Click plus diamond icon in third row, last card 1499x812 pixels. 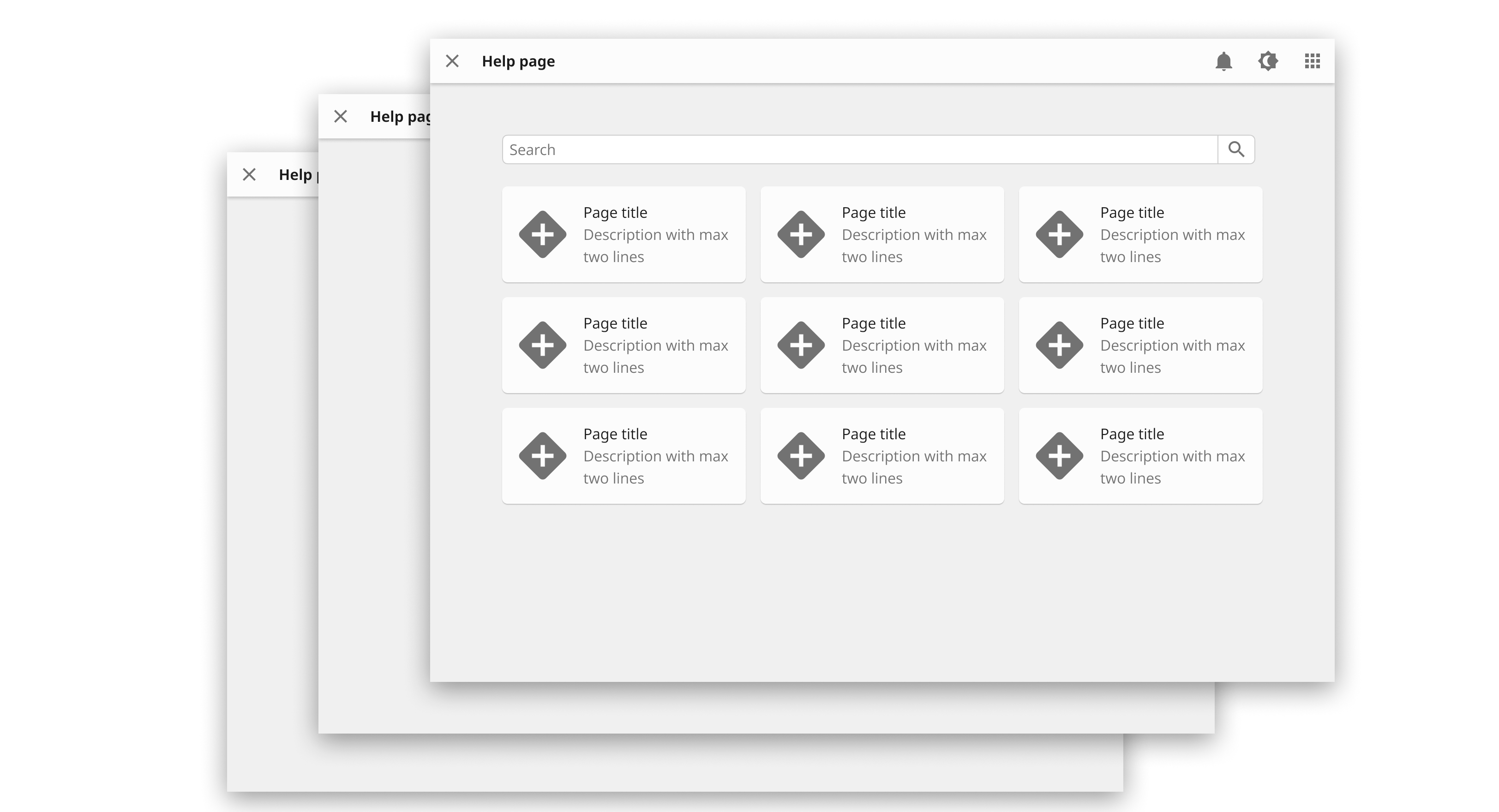(x=1059, y=456)
